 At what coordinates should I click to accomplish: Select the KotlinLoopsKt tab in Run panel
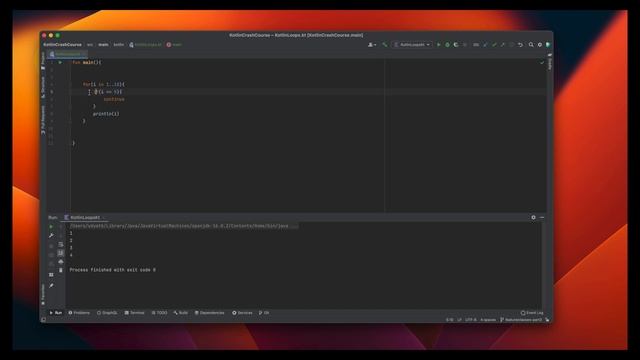point(84,218)
